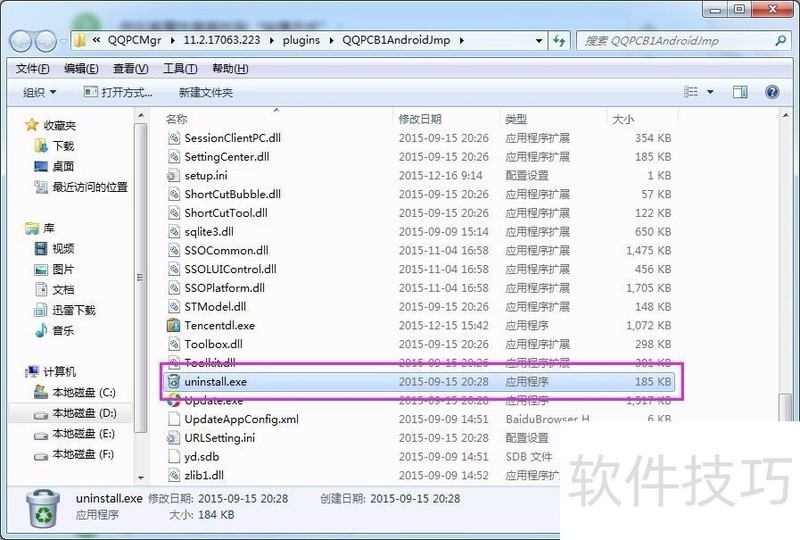The image size is (800, 540).
Task: Click the Pictures (图片) library icon
Action: click(x=41, y=269)
